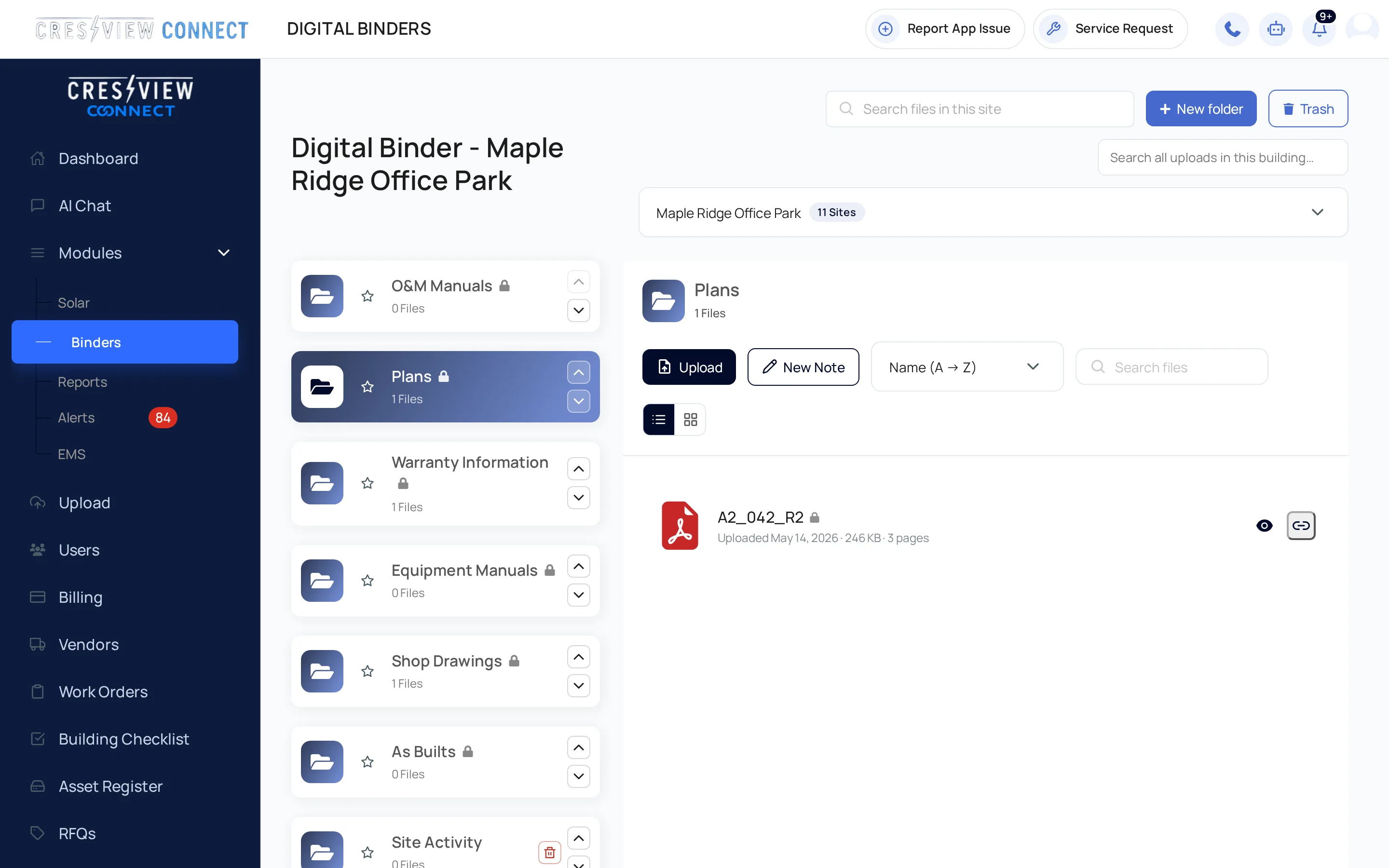Click the phone call icon in header
Image resolution: width=1389 pixels, height=868 pixels.
[1232, 29]
